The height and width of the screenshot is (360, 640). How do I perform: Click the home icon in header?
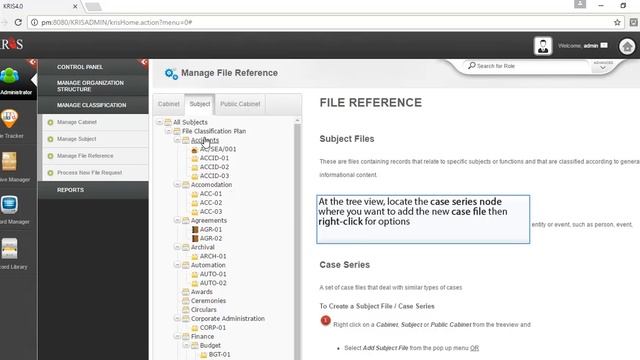(x=627, y=47)
